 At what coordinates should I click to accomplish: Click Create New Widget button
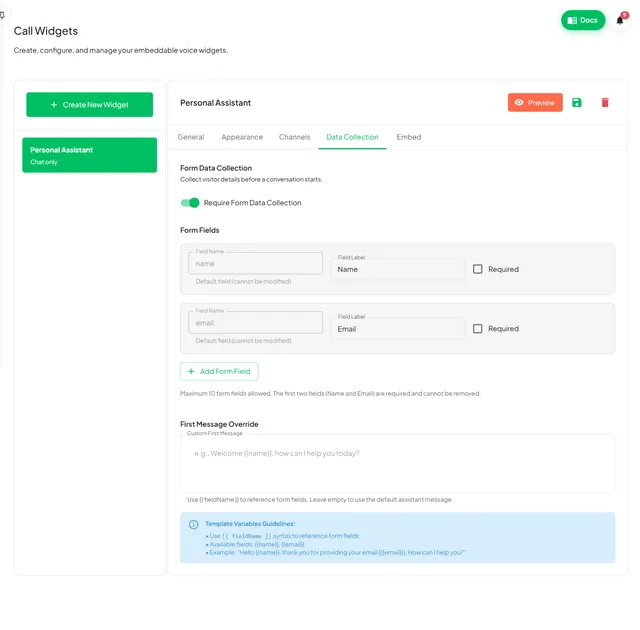(89, 105)
